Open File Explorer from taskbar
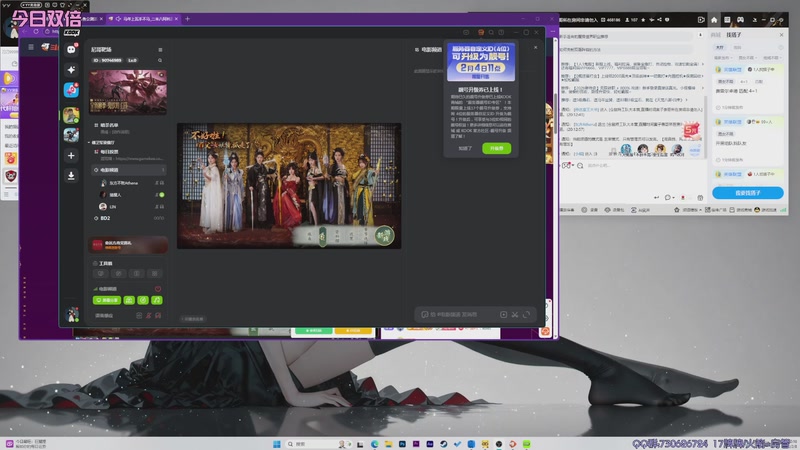 388,444
